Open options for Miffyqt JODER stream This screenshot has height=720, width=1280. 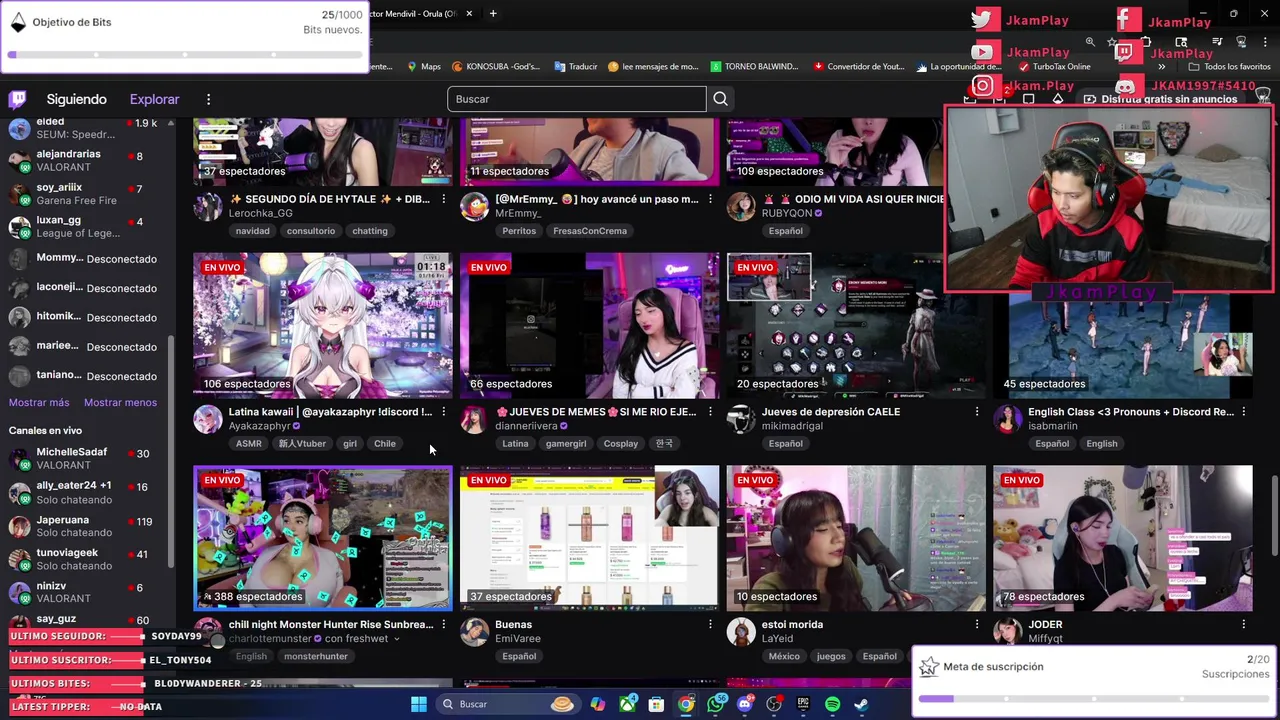1244,624
